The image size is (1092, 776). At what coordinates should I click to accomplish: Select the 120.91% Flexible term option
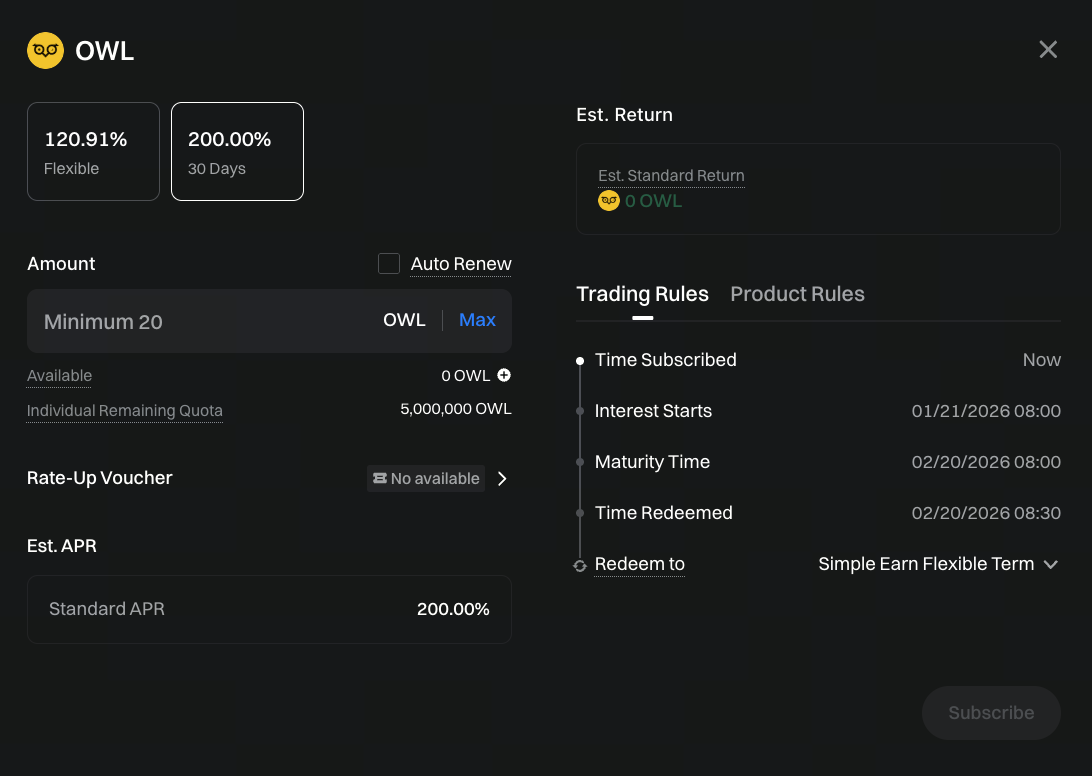[93, 151]
